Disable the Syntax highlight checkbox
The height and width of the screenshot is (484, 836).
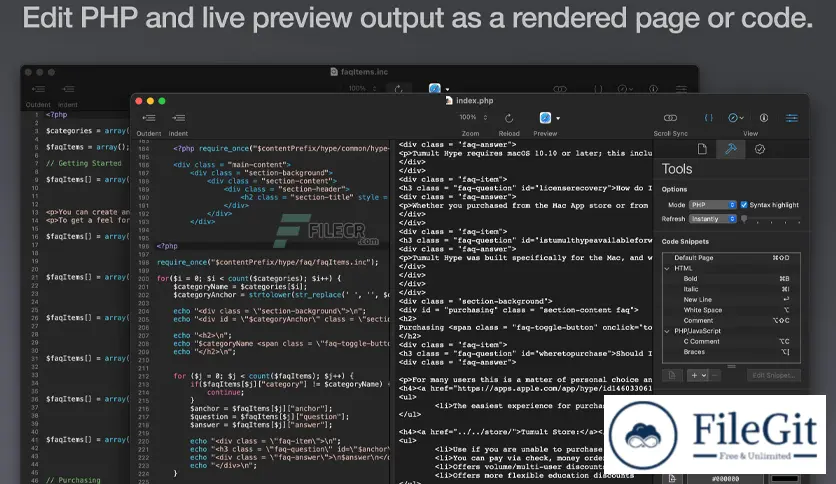click(744, 205)
